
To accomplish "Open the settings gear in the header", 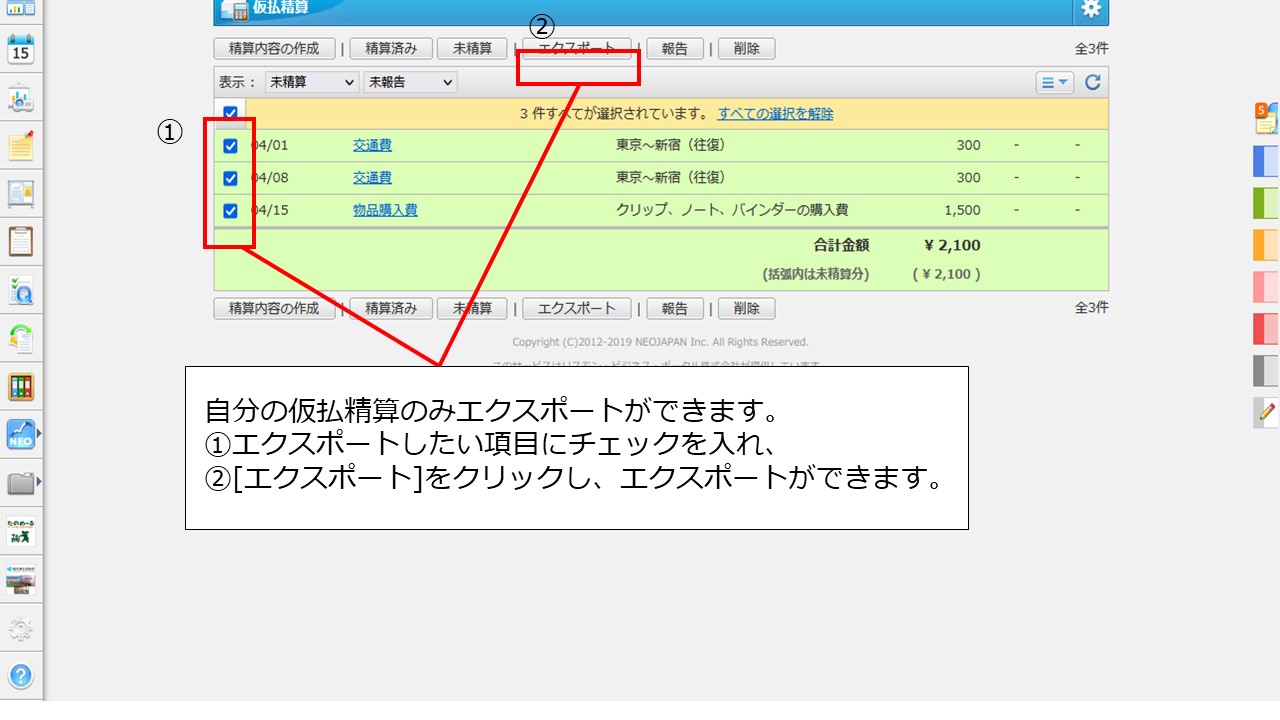I will pyautogui.click(x=1091, y=9).
